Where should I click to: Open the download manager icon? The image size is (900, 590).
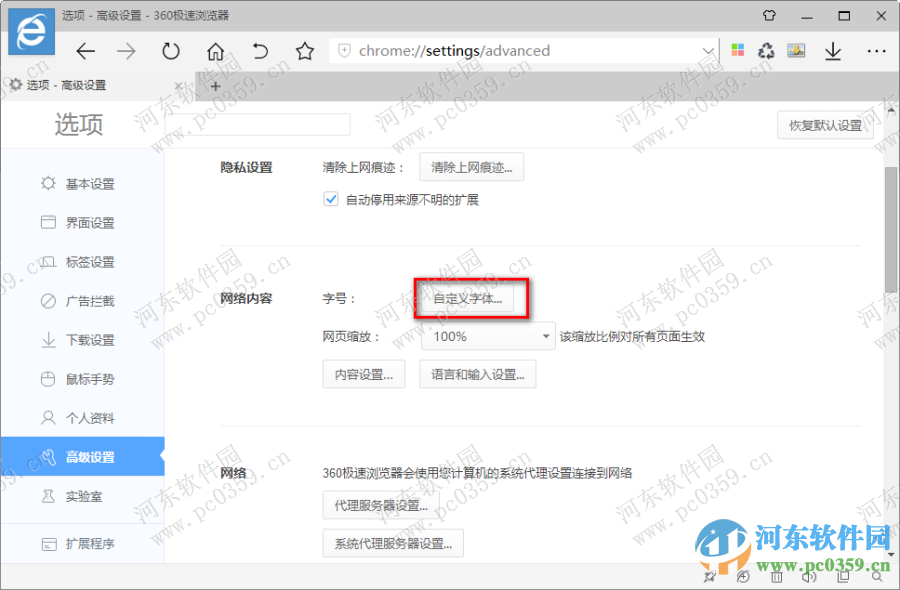click(833, 51)
